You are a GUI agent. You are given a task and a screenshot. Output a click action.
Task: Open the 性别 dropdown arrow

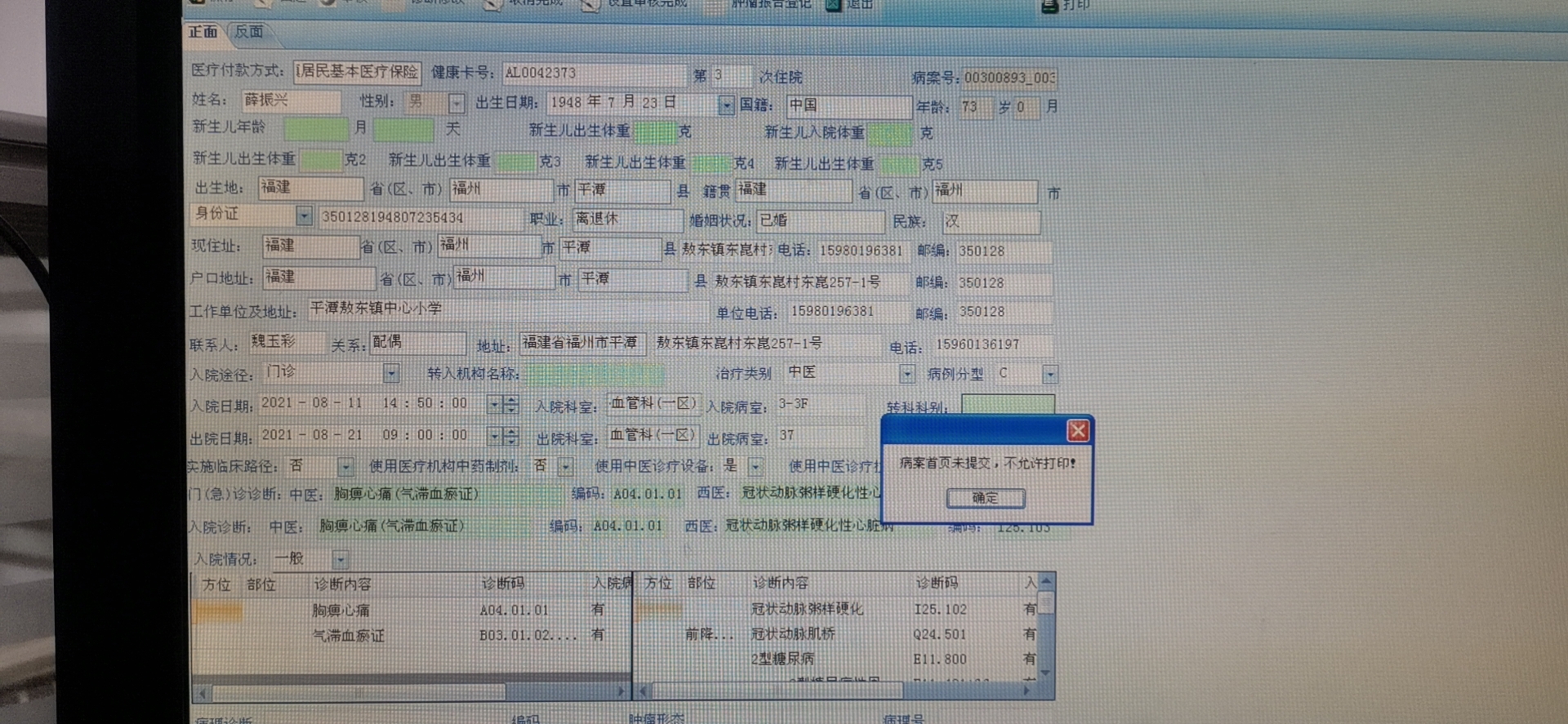(x=457, y=103)
